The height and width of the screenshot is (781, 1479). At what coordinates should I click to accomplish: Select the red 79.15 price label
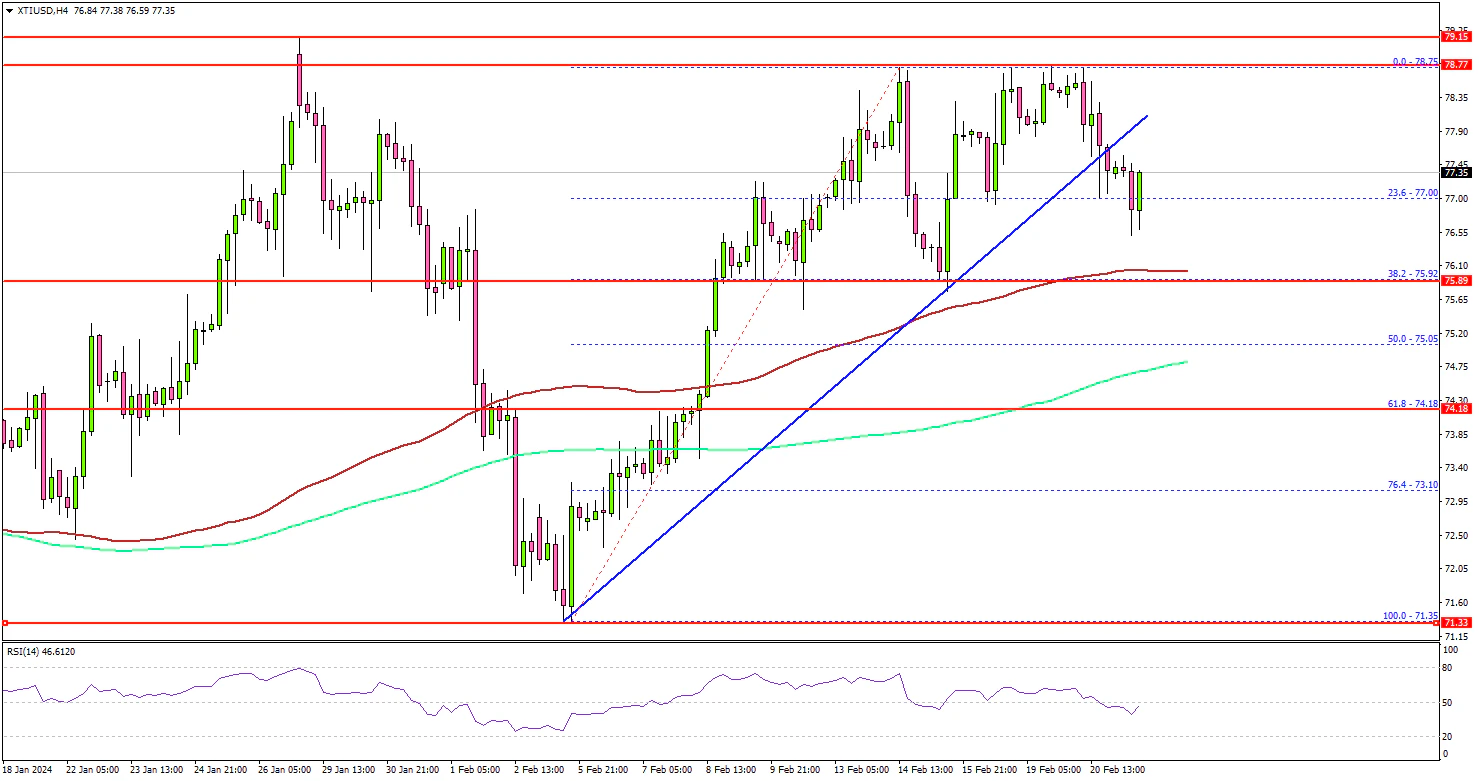click(x=1455, y=37)
